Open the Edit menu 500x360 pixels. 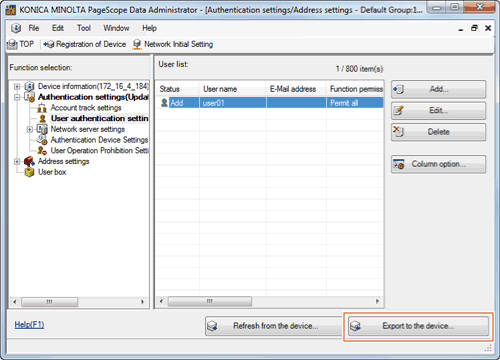click(x=58, y=28)
